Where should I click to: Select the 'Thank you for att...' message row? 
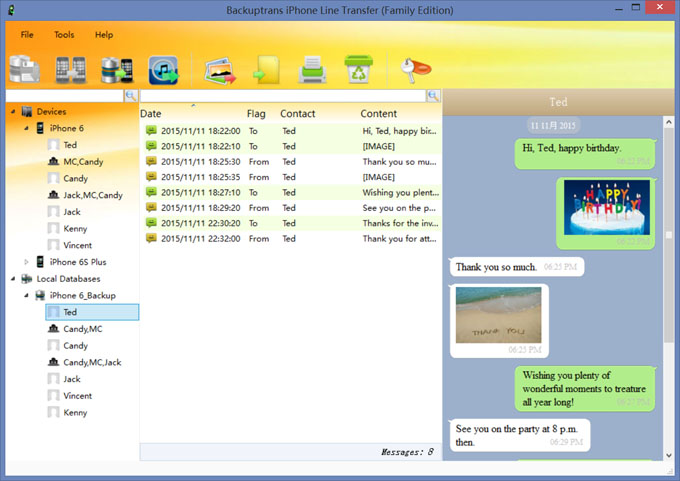(292, 239)
